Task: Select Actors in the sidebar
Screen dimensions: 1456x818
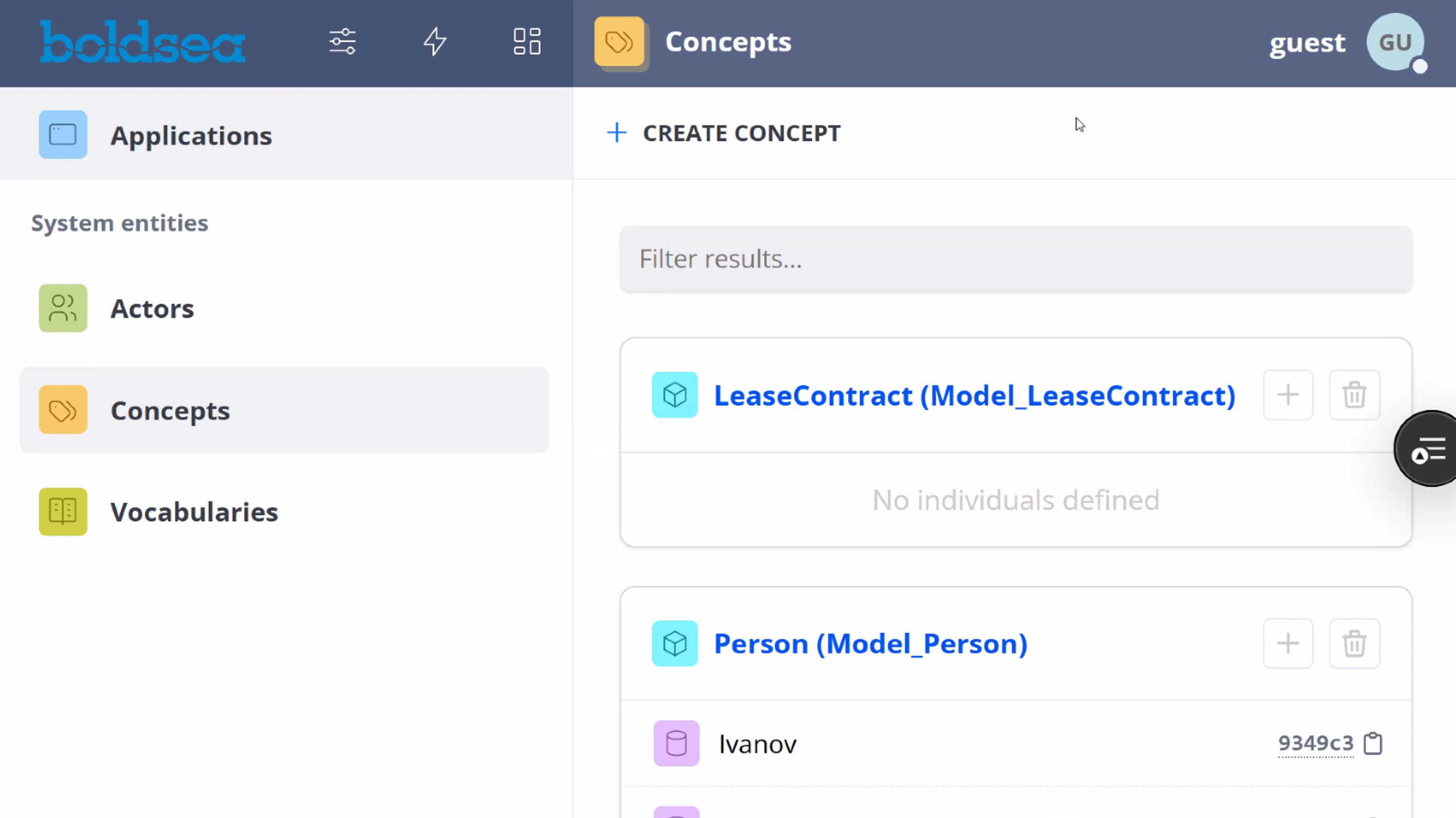Action: coord(152,309)
